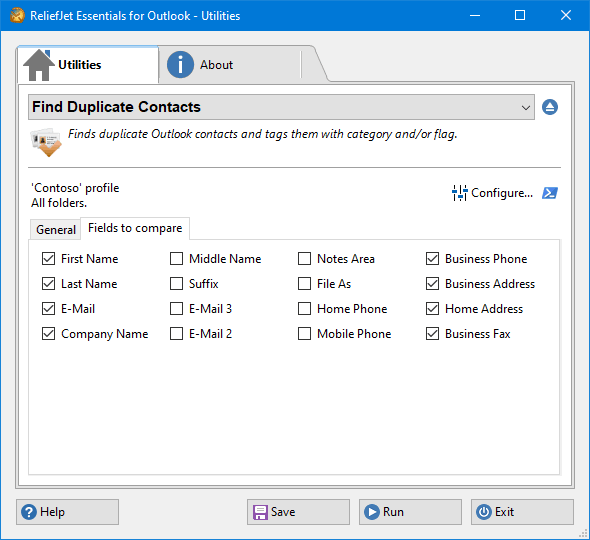Disable the Business Fax checkbox
The width and height of the screenshot is (590, 540).
432,334
